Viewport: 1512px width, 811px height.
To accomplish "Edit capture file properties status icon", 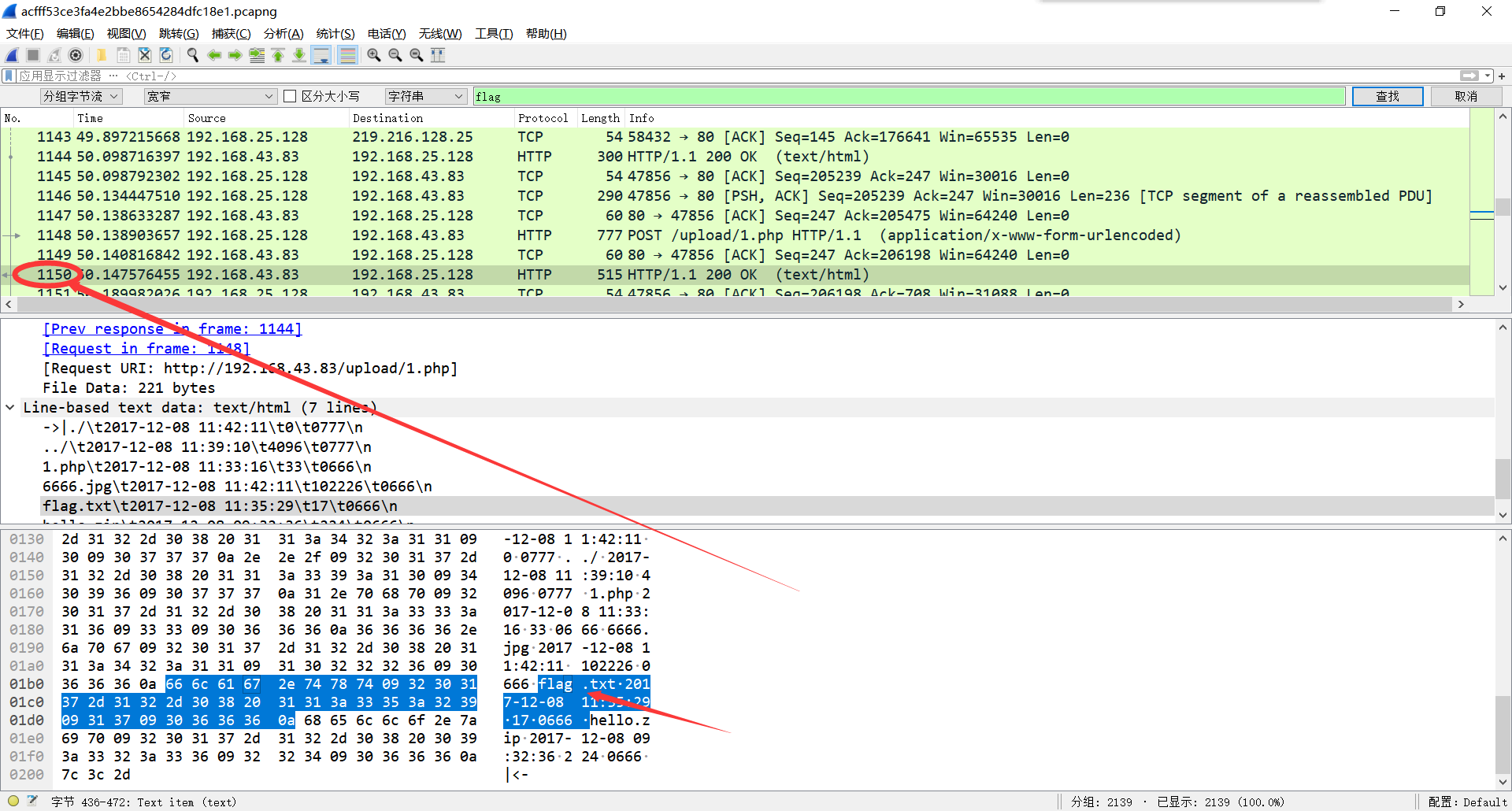I will click(32, 802).
